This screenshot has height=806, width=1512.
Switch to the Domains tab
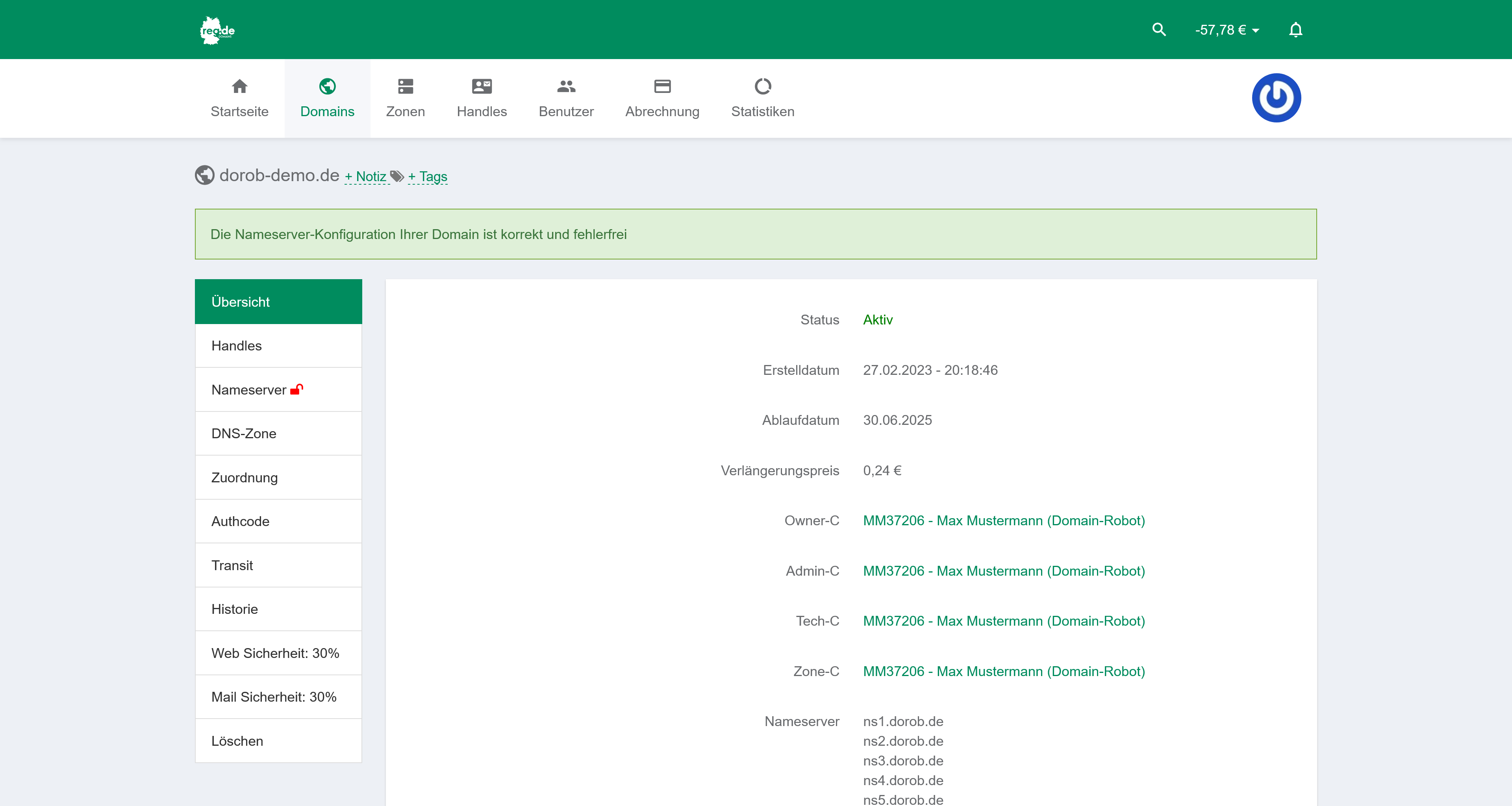[327, 98]
